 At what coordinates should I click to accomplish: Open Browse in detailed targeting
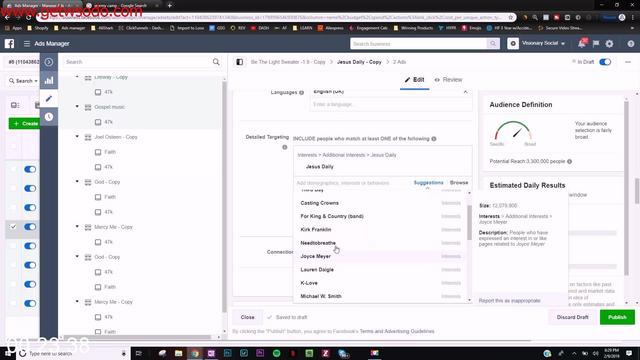(x=459, y=182)
